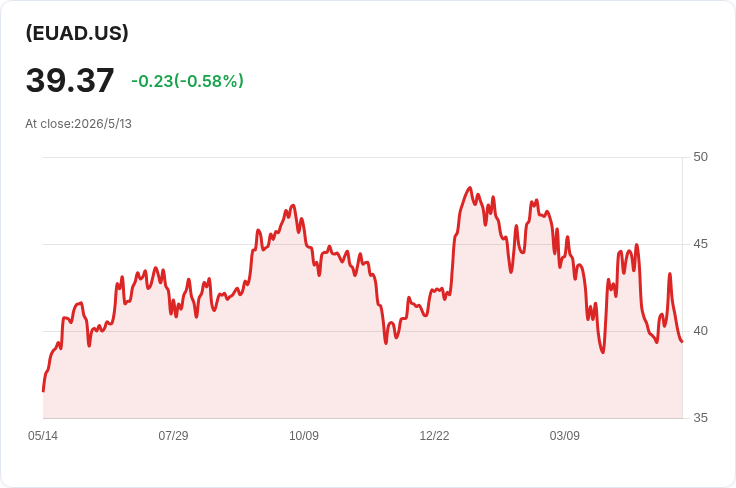The height and width of the screenshot is (488, 736).
Task: Click the lowest dip in late March
Action: (x=603, y=352)
